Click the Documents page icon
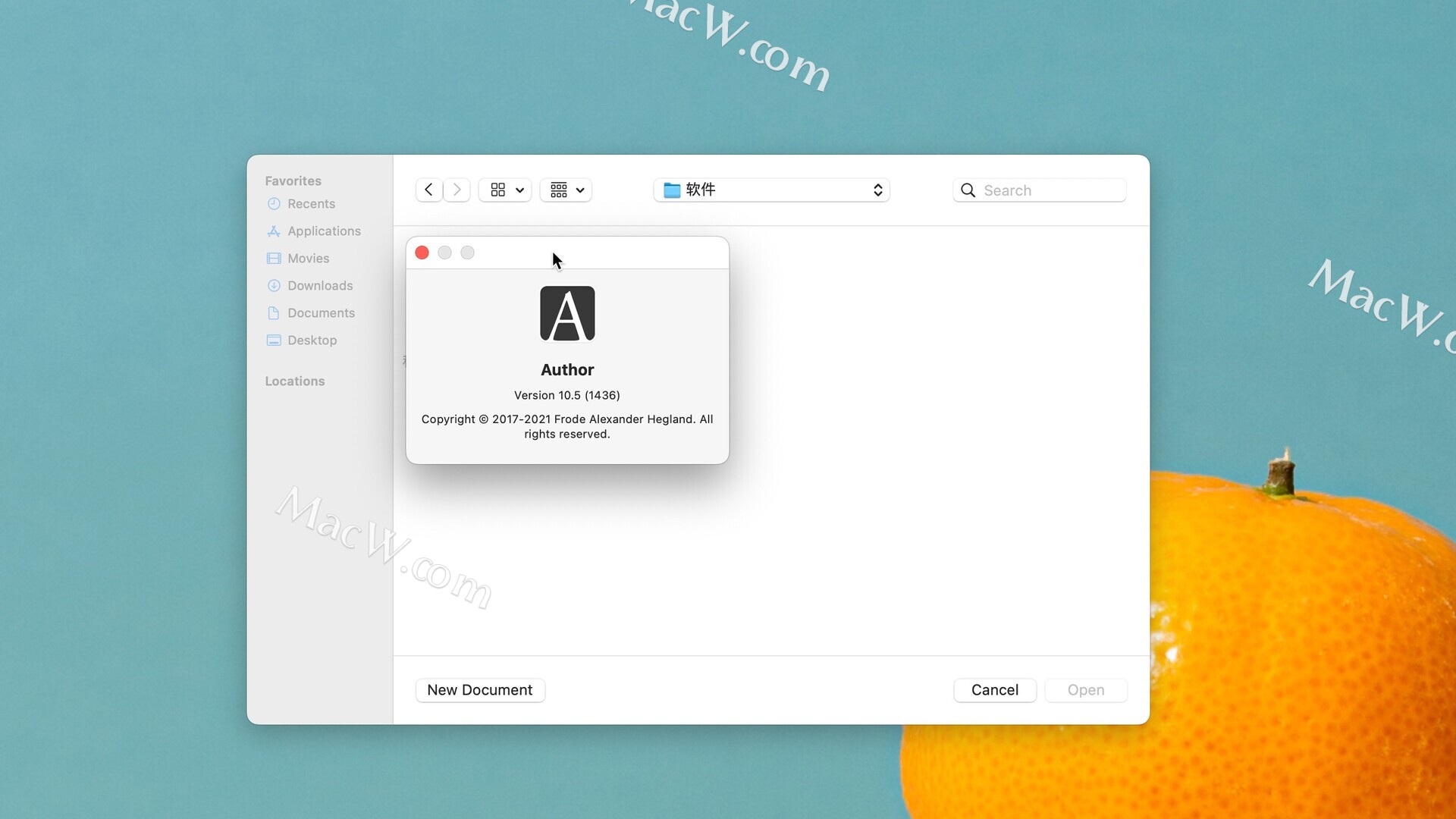 (274, 313)
